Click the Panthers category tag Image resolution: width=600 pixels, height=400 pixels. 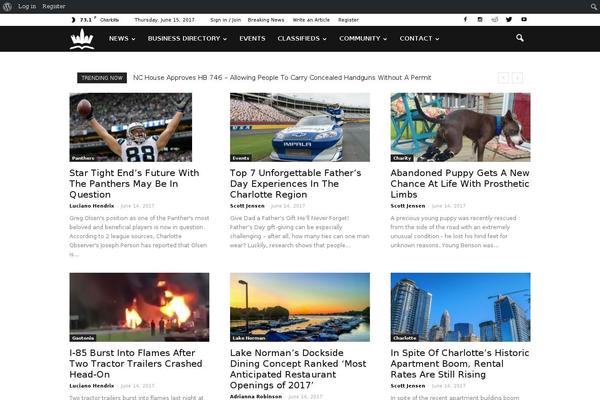(83, 158)
